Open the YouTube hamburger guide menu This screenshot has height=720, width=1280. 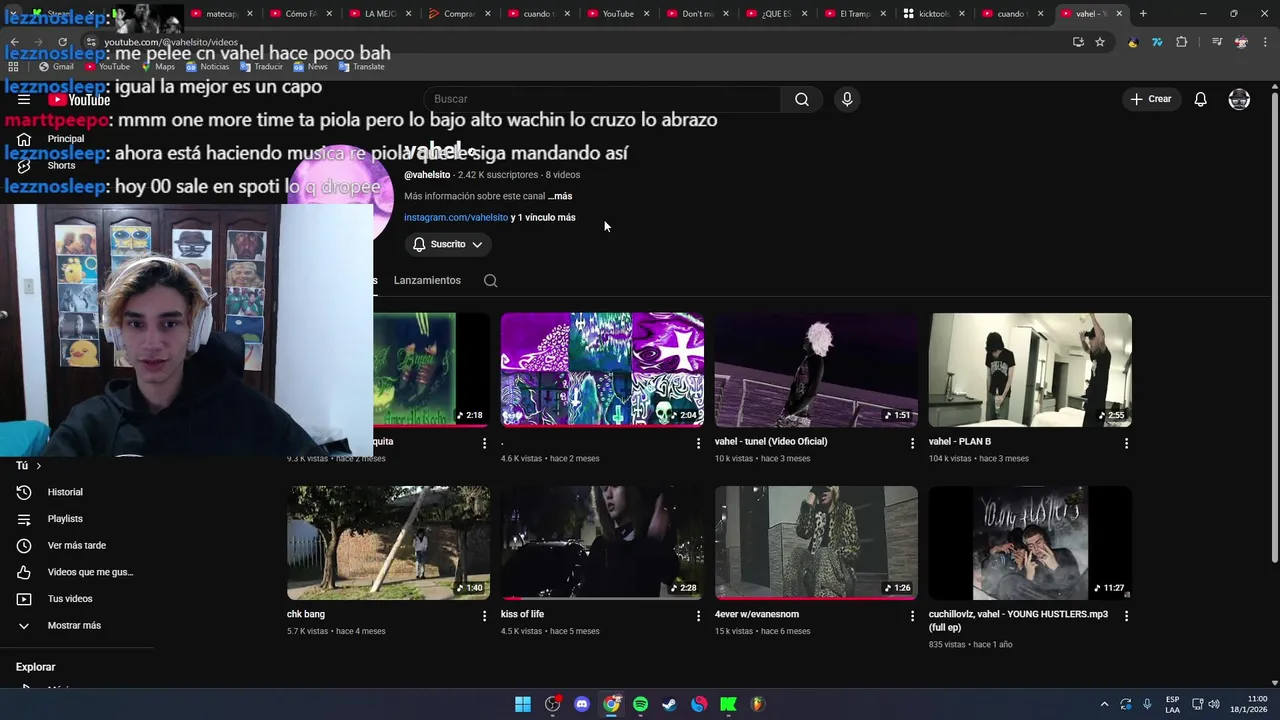[x=24, y=99]
